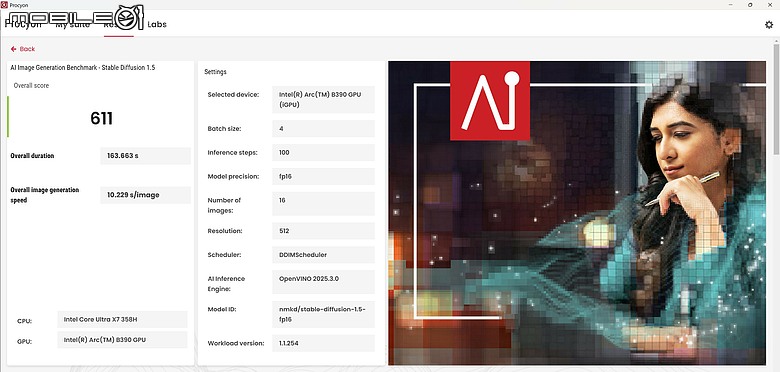Click the GPU value field at bottom left
The image size is (780, 372).
point(122,340)
